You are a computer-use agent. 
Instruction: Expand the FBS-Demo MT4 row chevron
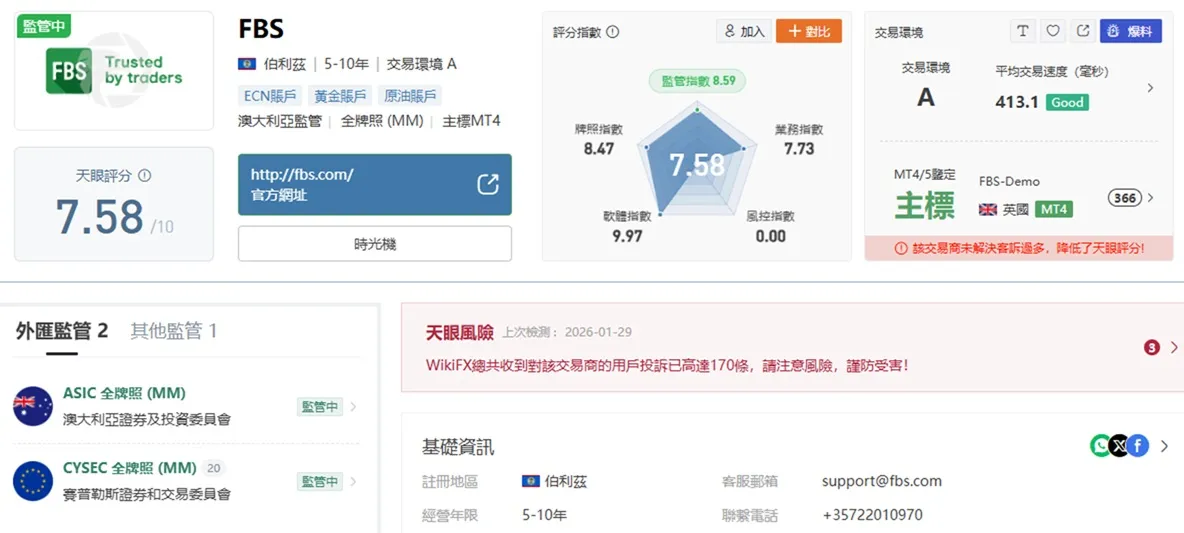pyautogui.click(x=1150, y=198)
